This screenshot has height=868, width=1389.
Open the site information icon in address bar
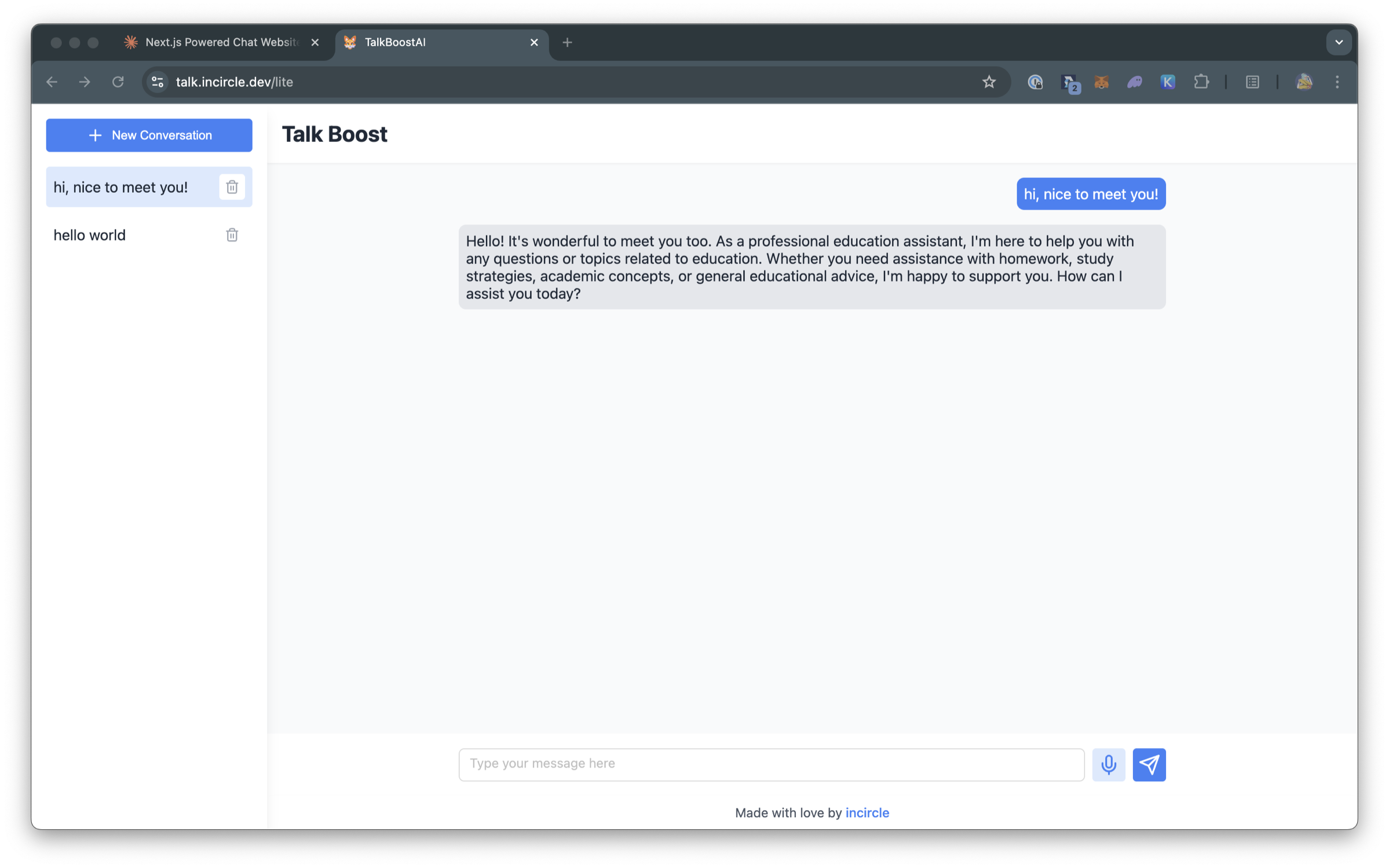pos(158,82)
